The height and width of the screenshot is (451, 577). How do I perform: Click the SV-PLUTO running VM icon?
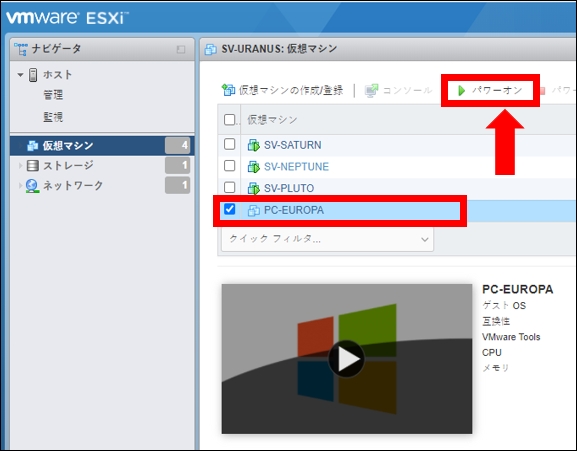254,188
